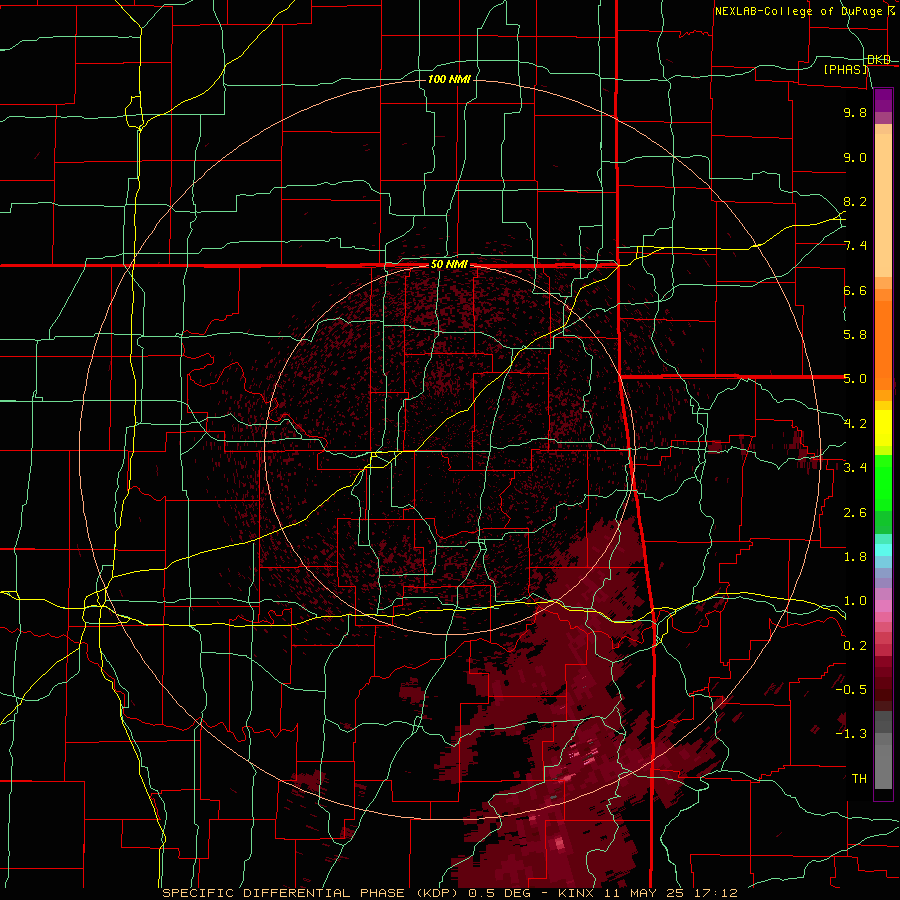Click the cyan segment of the color bar

[x=883, y=550]
